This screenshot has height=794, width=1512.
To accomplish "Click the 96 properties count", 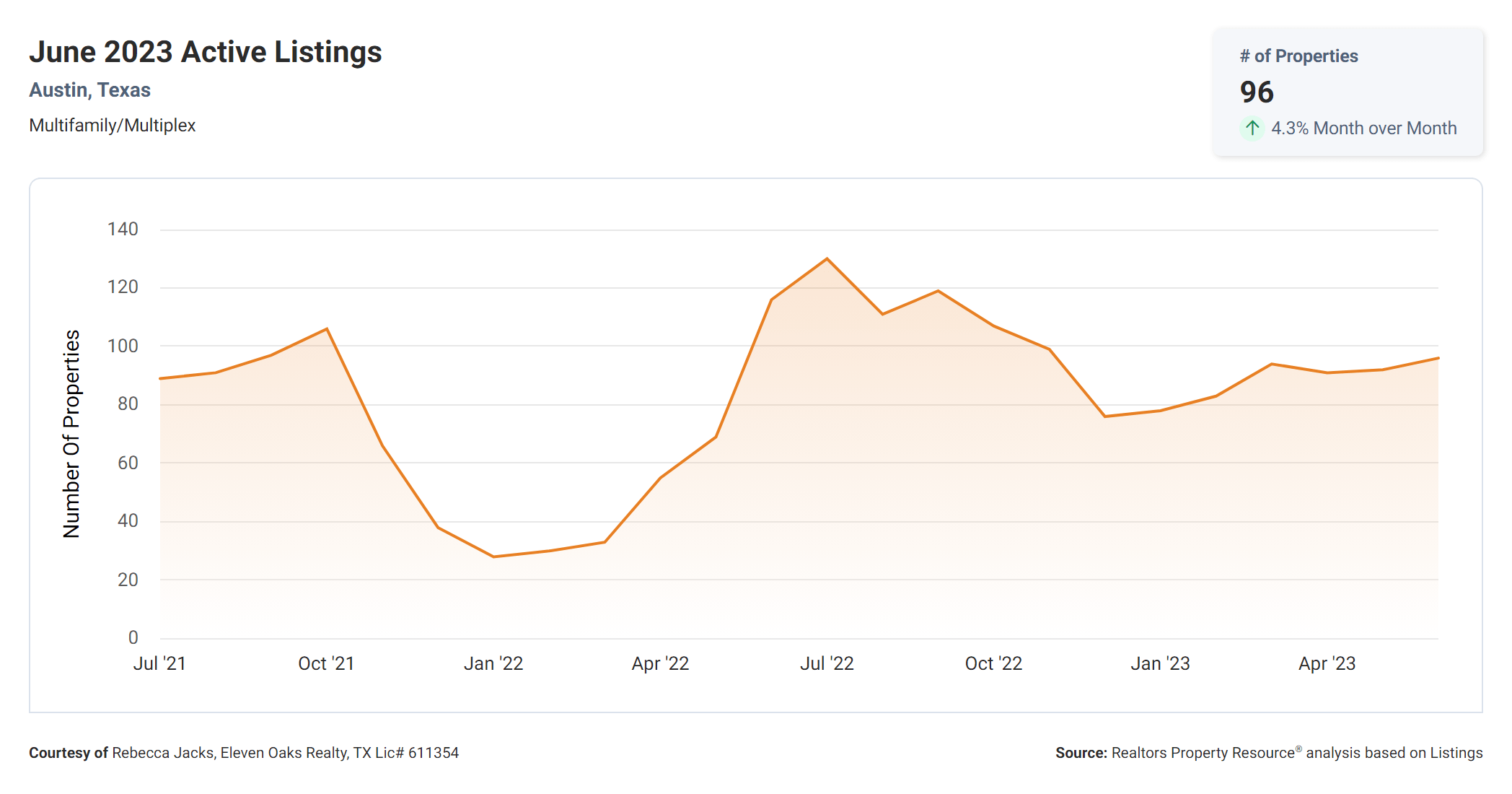I will coord(1257,92).
